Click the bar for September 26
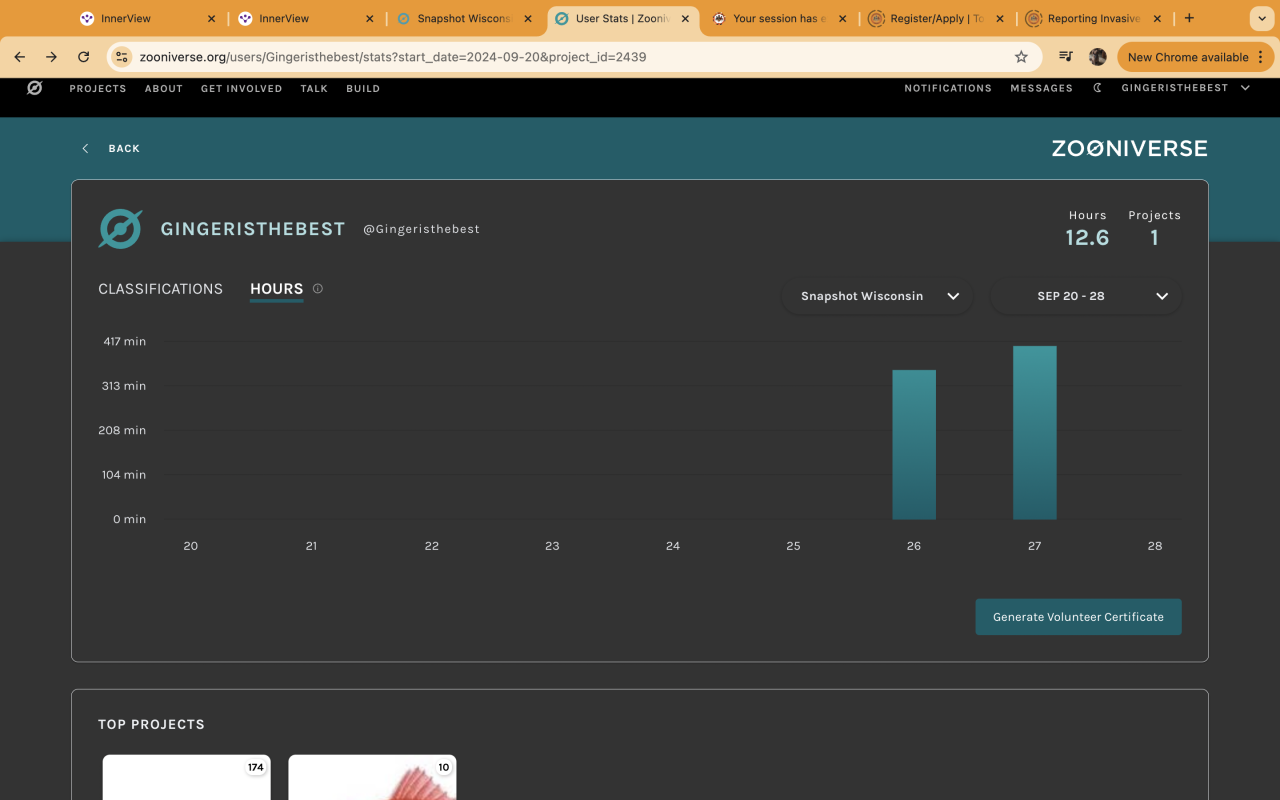 click(x=914, y=445)
